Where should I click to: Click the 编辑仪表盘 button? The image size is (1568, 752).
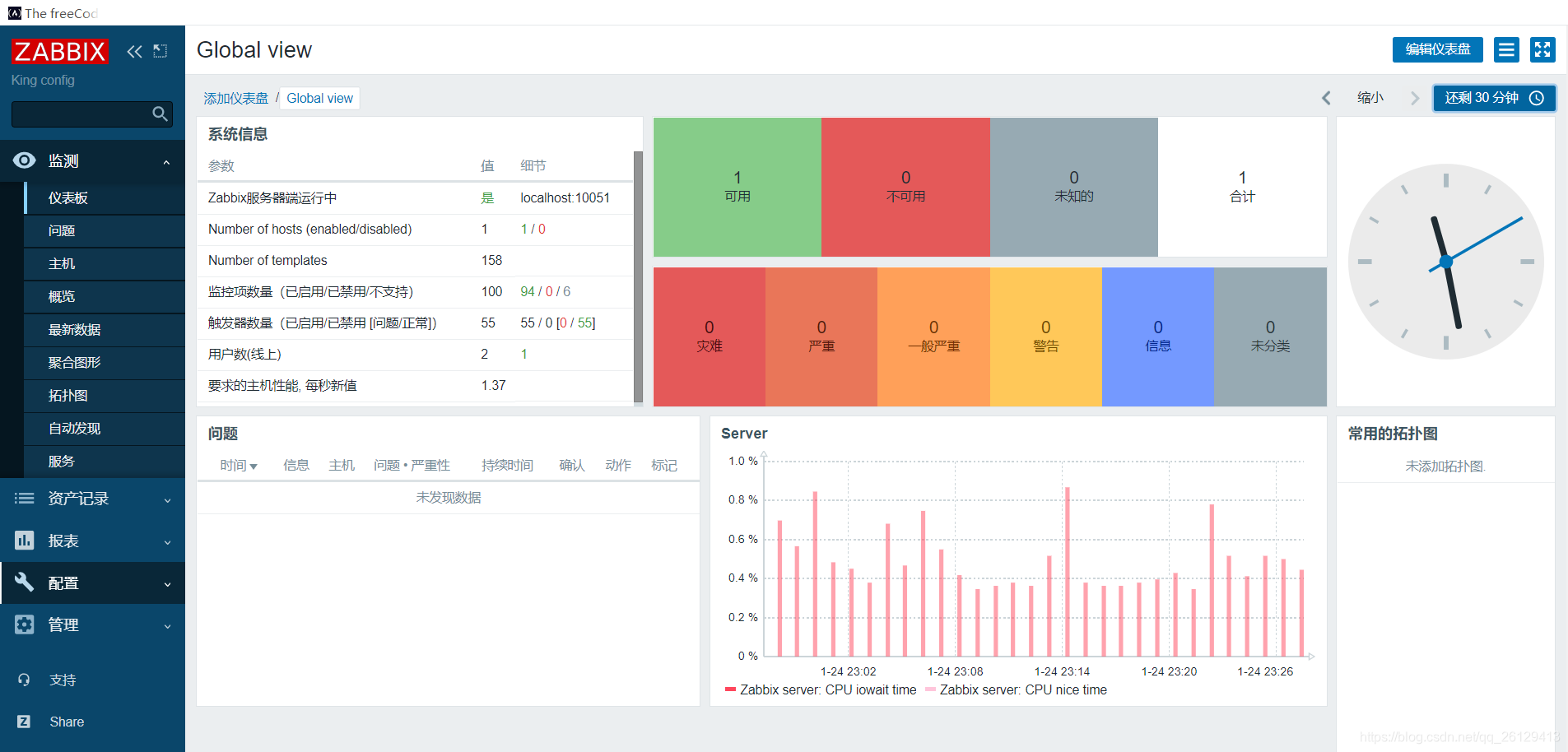click(1437, 49)
